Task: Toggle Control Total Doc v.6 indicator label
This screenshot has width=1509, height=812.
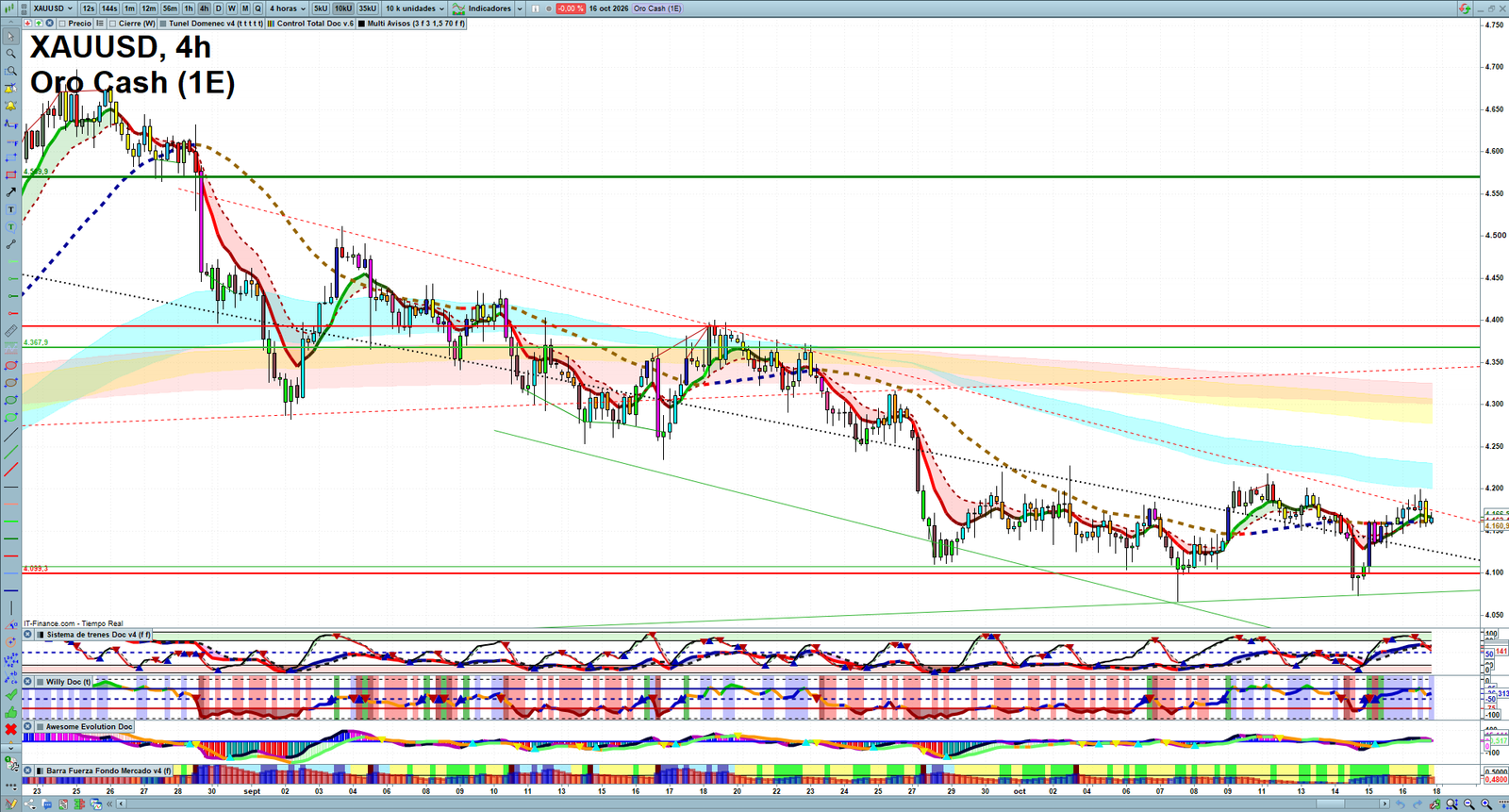Action: (310, 24)
